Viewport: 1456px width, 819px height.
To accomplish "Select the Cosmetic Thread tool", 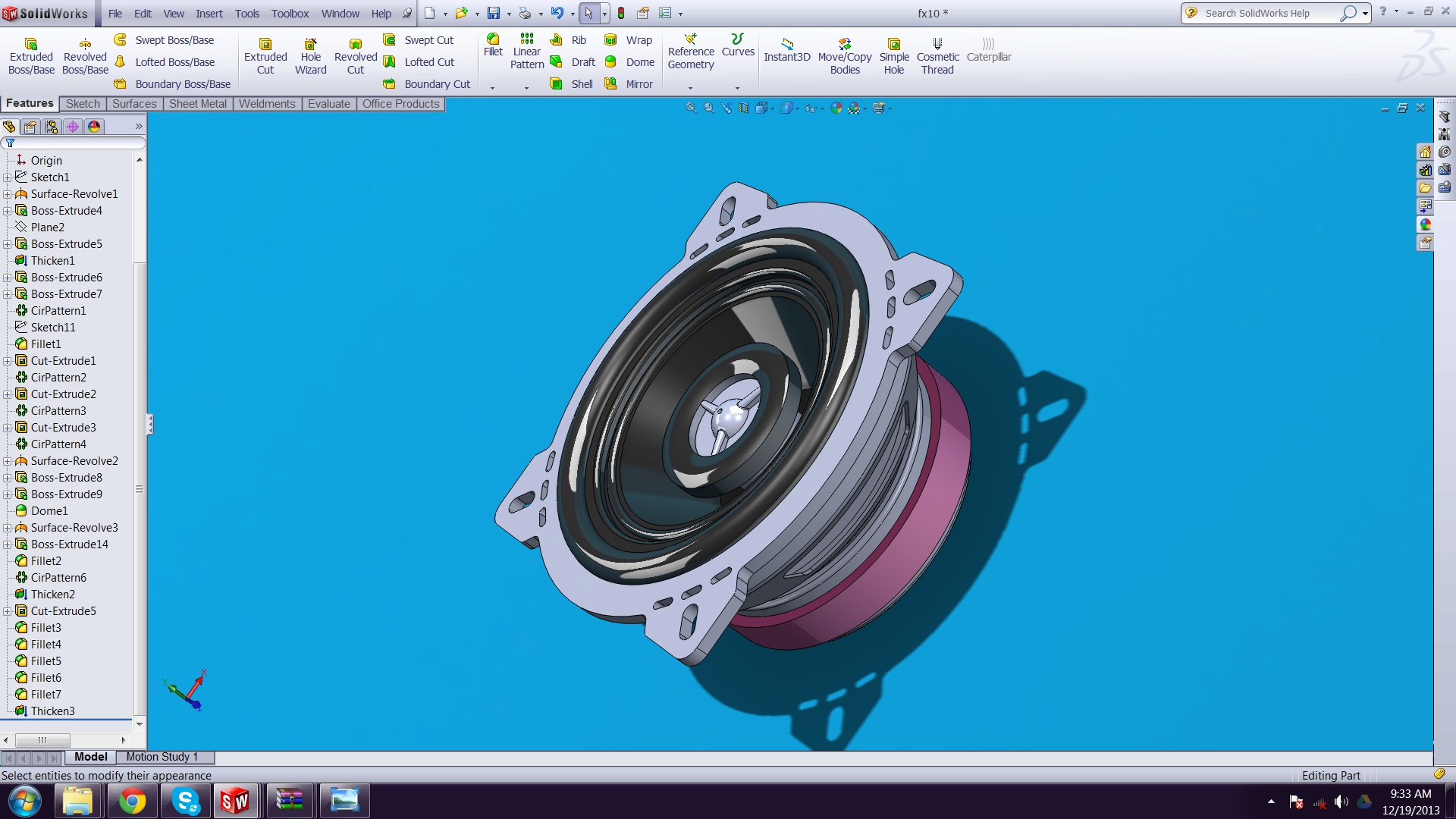I will [x=938, y=57].
